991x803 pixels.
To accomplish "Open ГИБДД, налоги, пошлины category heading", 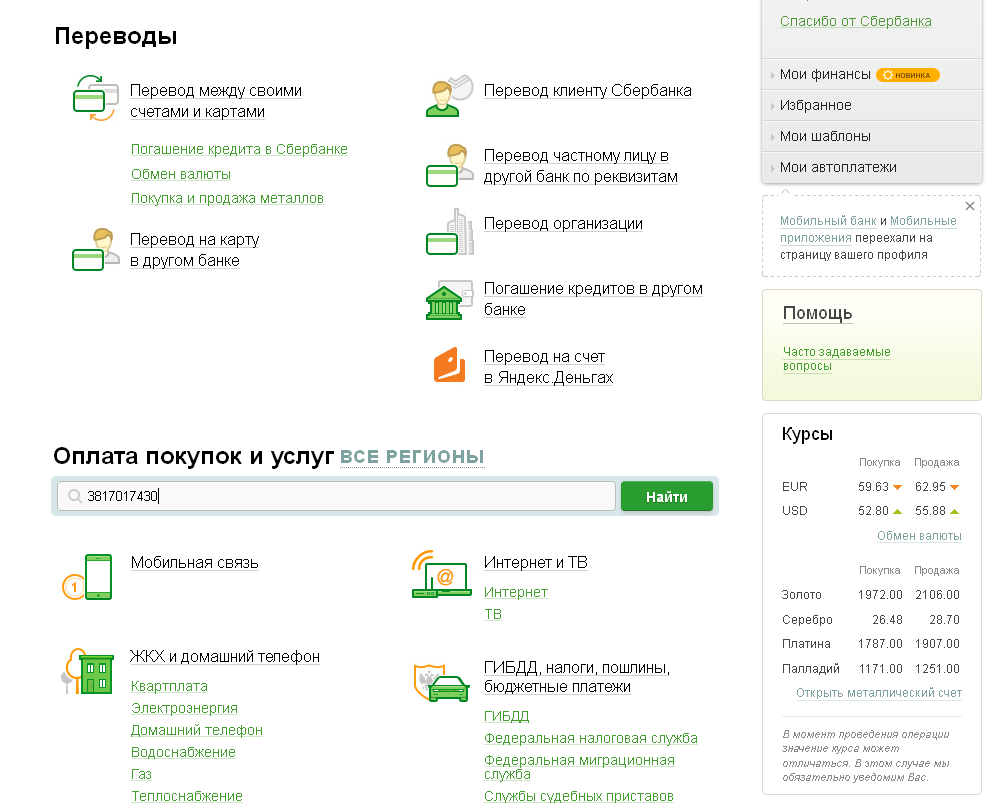I will coord(576,677).
